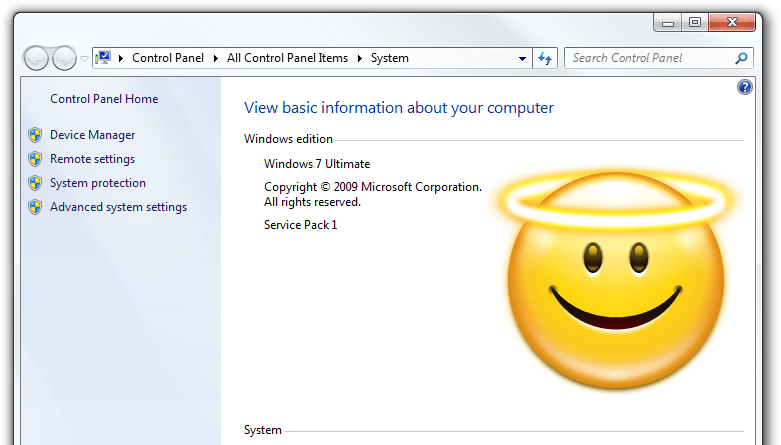
Task: Click the smiley face with halo logo
Action: (616, 280)
